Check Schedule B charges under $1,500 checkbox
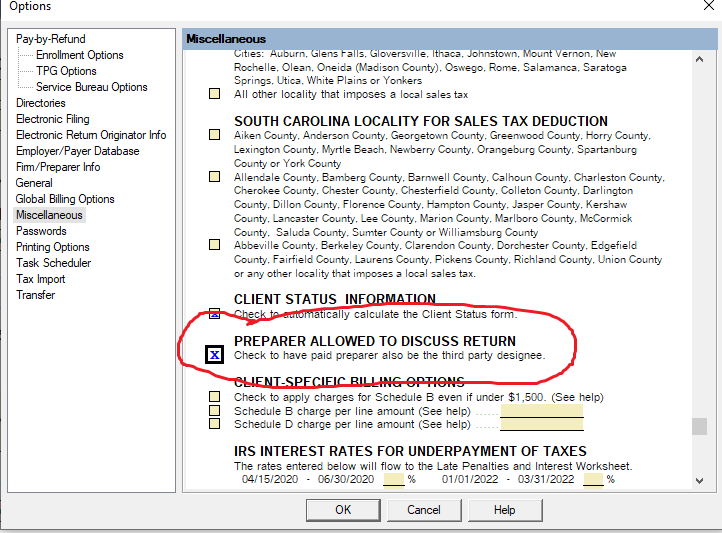The image size is (722, 533). pos(214,396)
